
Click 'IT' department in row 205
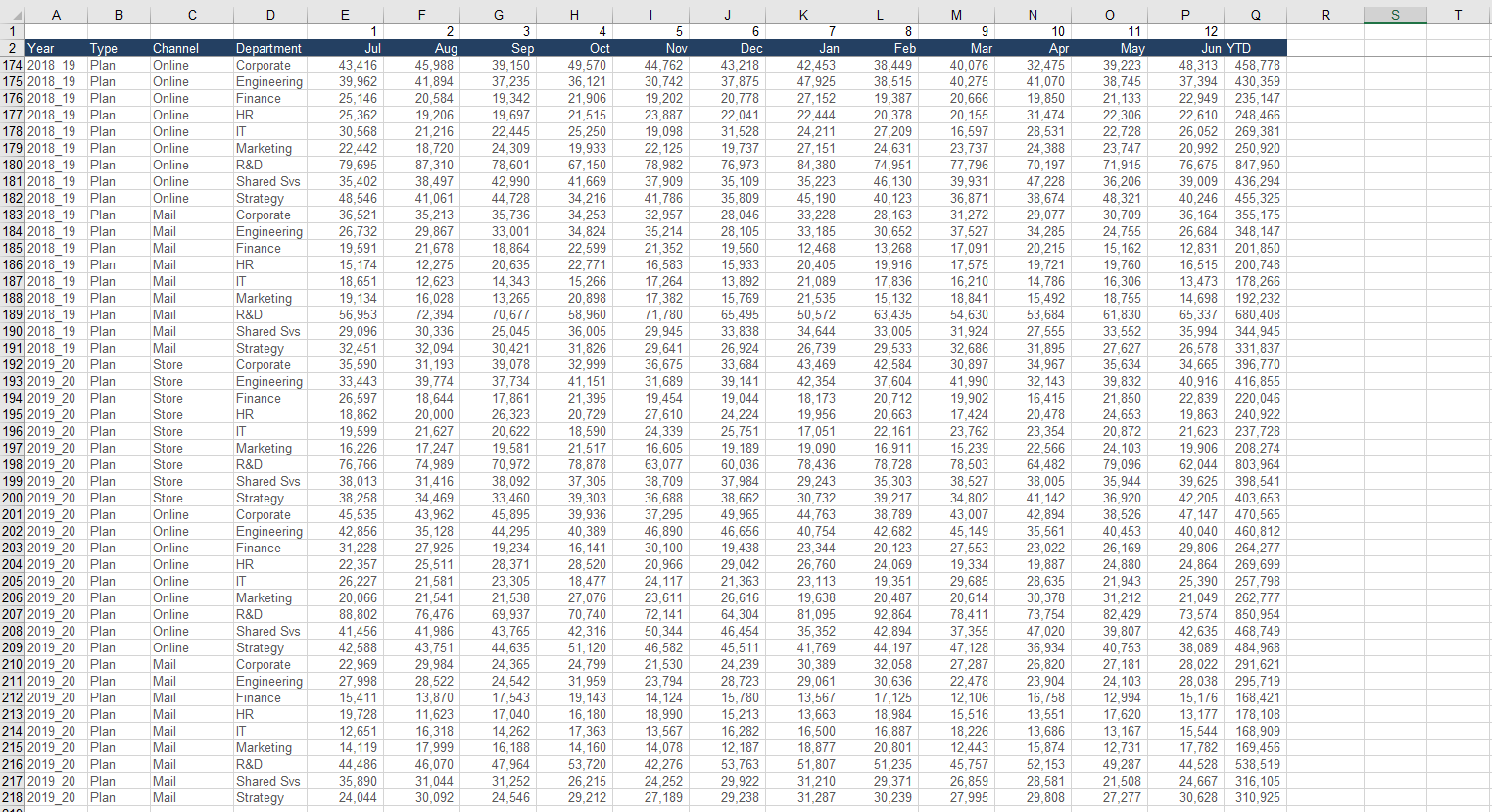click(x=270, y=581)
